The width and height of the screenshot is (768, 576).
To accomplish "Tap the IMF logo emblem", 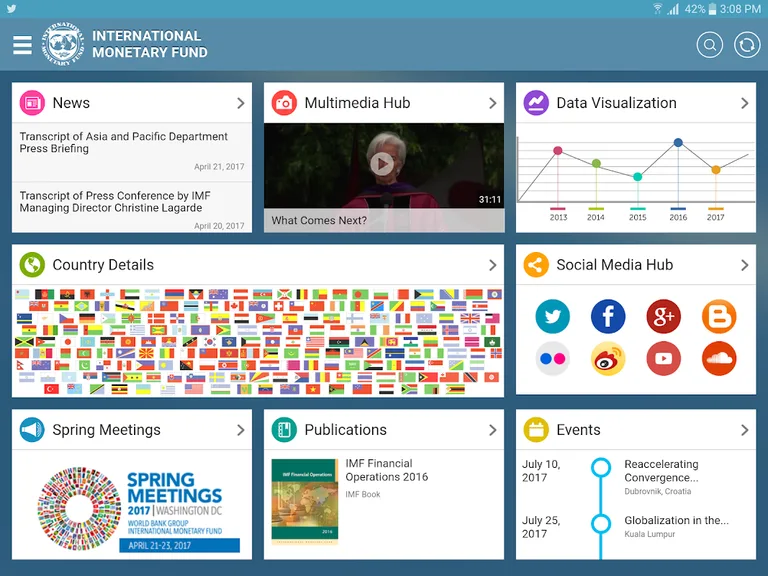I will click(63, 45).
